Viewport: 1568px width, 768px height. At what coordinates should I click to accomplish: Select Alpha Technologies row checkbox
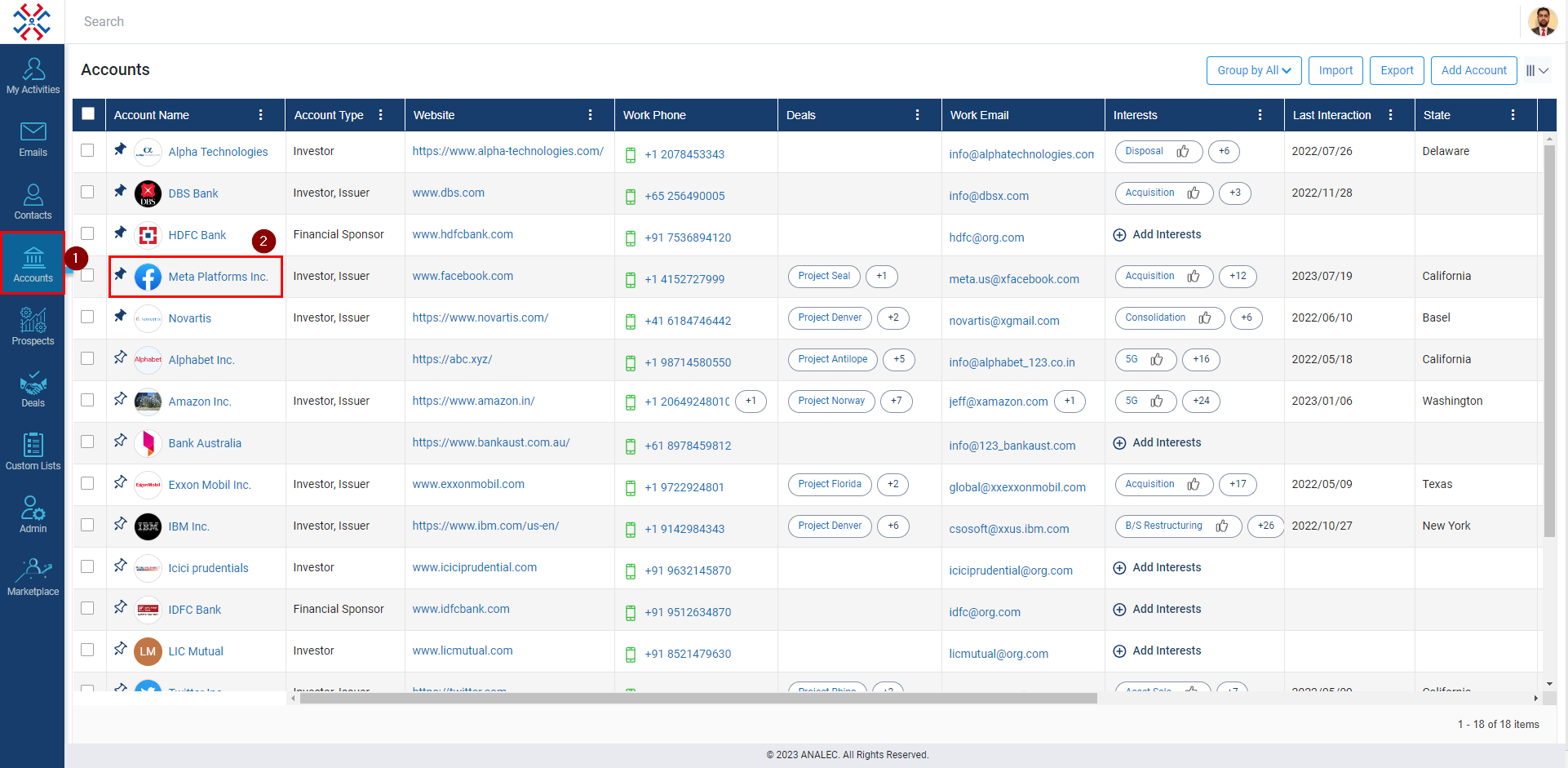tap(87, 150)
